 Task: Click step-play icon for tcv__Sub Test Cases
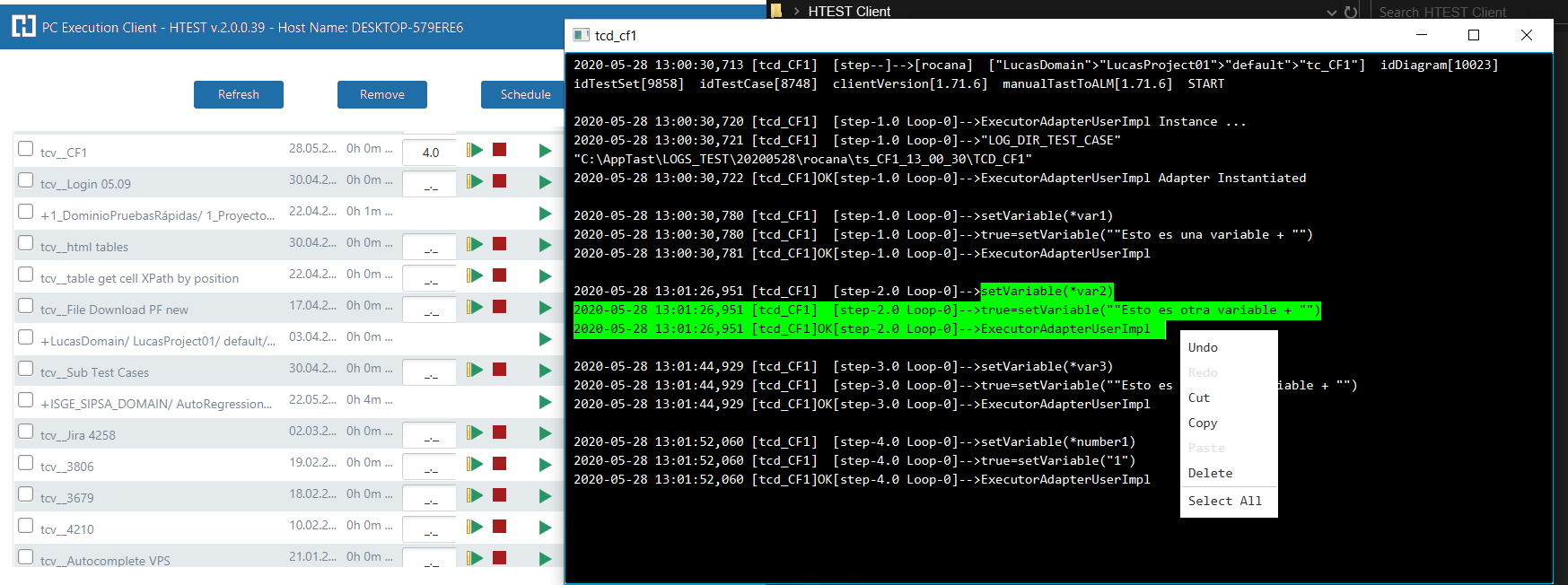pos(475,370)
